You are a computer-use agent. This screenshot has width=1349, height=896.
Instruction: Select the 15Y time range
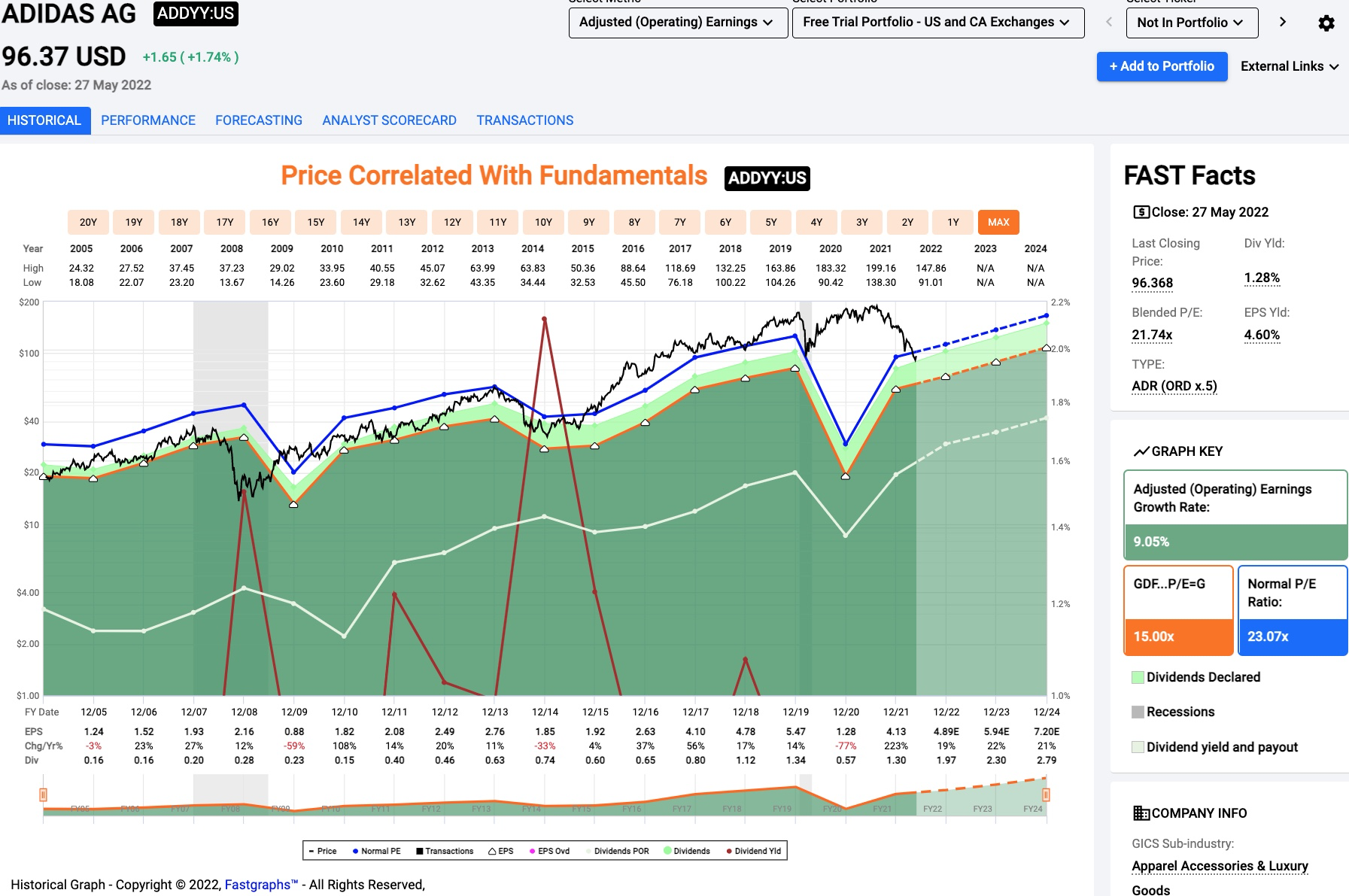[x=316, y=222]
